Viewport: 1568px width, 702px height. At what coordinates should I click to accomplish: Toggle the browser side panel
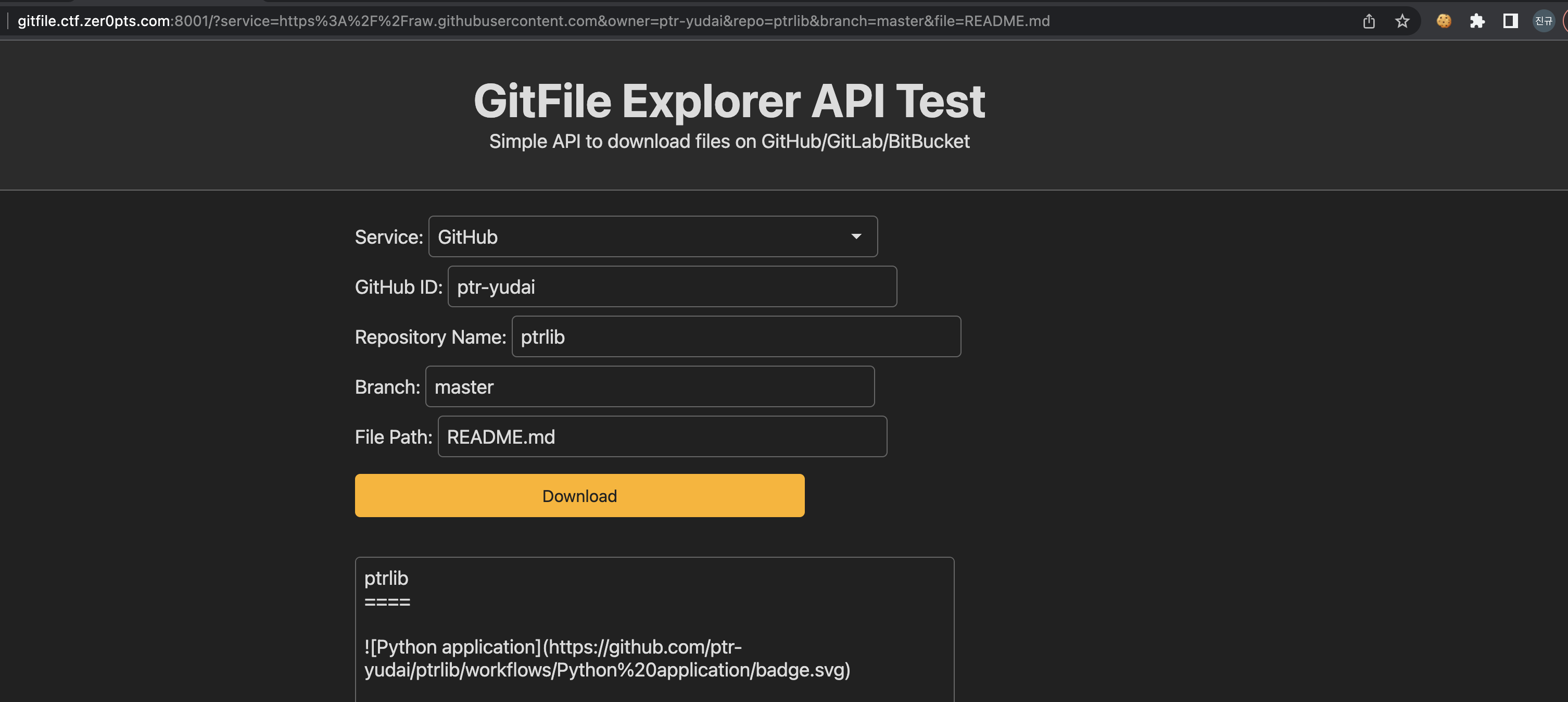[x=1510, y=21]
